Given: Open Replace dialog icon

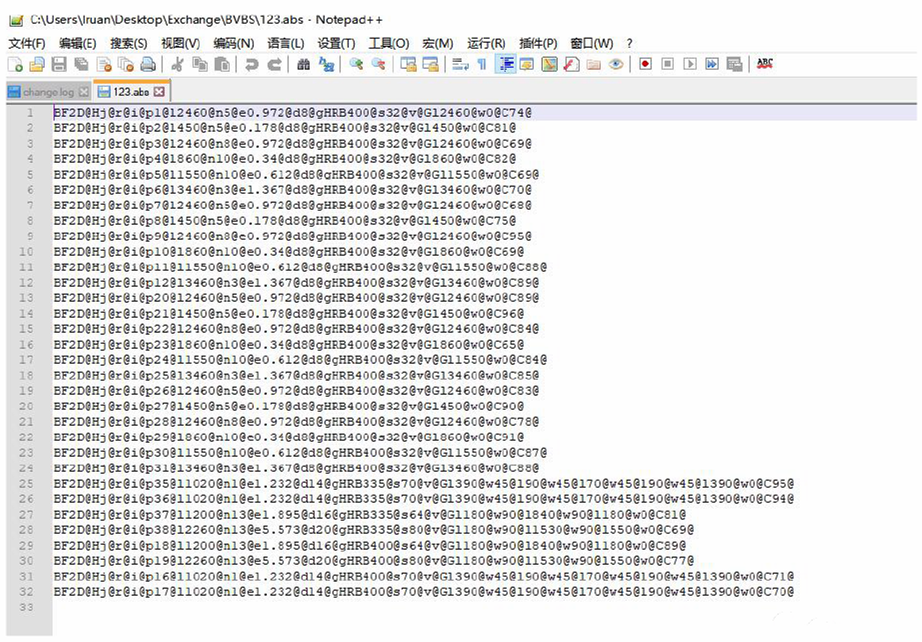Looking at the screenshot, I should click(x=326, y=64).
